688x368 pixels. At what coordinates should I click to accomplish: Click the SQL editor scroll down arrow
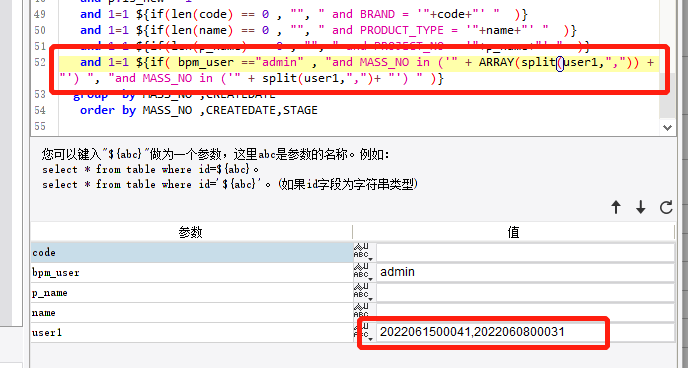(667, 128)
